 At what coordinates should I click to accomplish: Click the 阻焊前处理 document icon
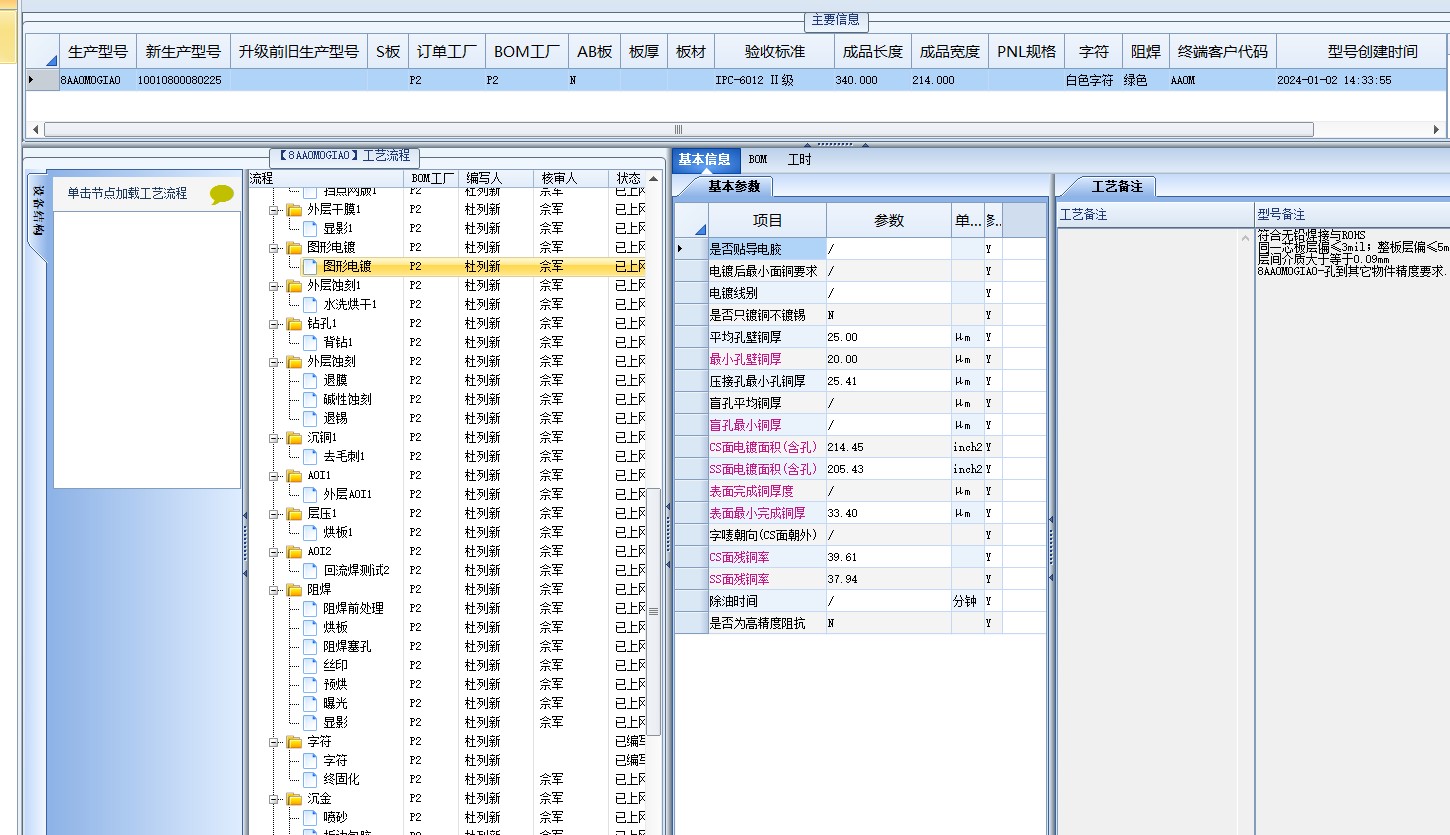[310, 609]
